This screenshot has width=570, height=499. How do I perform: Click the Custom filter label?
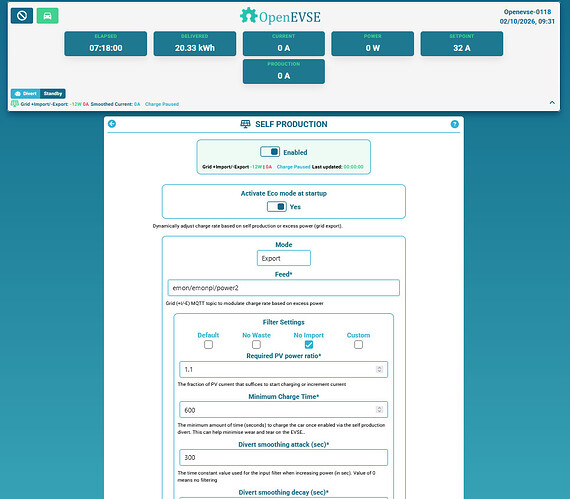click(358, 335)
